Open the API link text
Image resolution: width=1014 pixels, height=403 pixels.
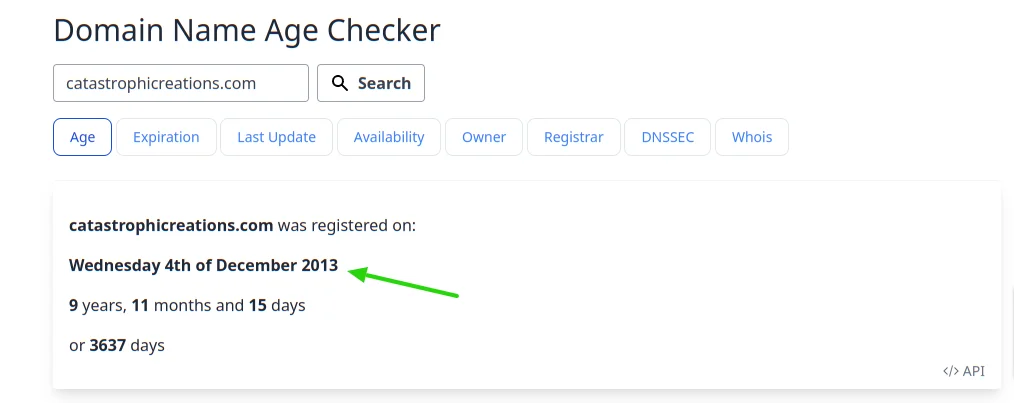[974, 371]
